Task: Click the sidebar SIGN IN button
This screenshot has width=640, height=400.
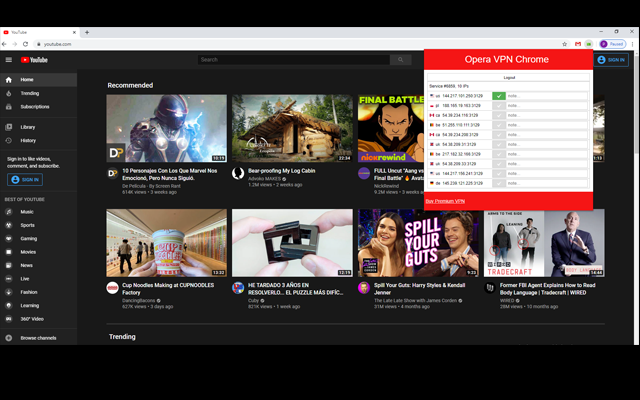Action: 25,180
